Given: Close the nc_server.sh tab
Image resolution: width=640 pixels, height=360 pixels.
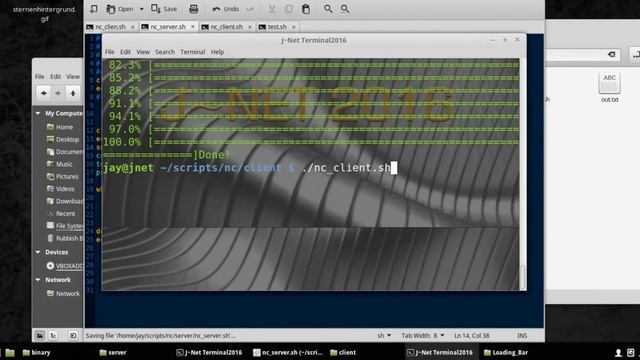Looking at the screenshot, I should (x=193, y=27).
